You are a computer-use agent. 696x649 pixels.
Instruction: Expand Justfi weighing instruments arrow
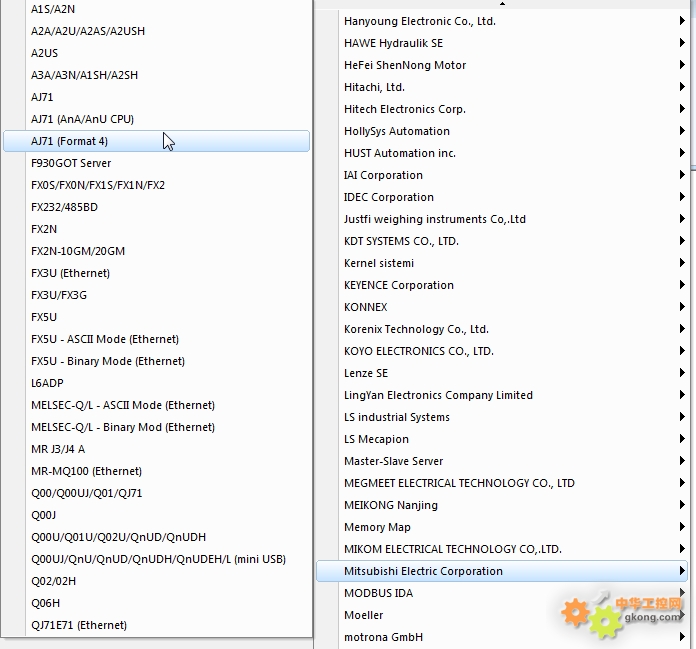[682, 219]
